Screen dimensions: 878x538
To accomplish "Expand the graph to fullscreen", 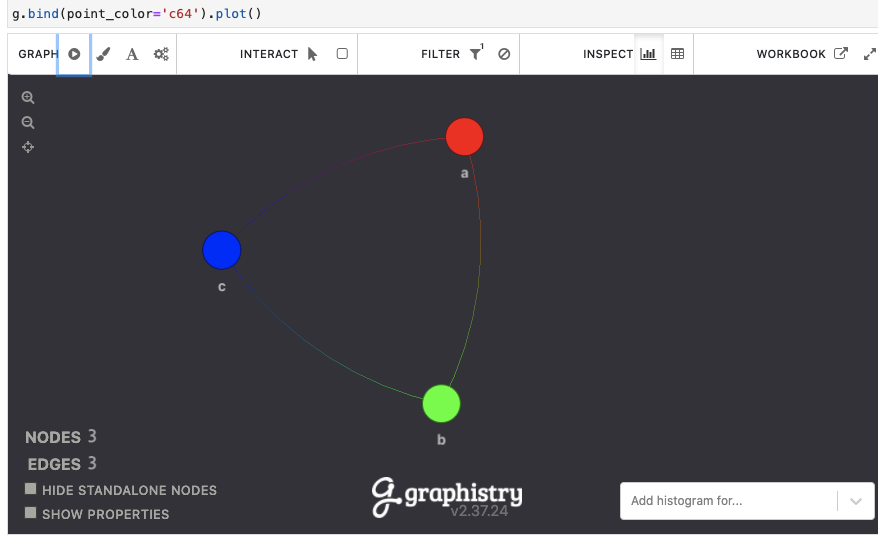I will pyautogui.click(x=870, y=54).
